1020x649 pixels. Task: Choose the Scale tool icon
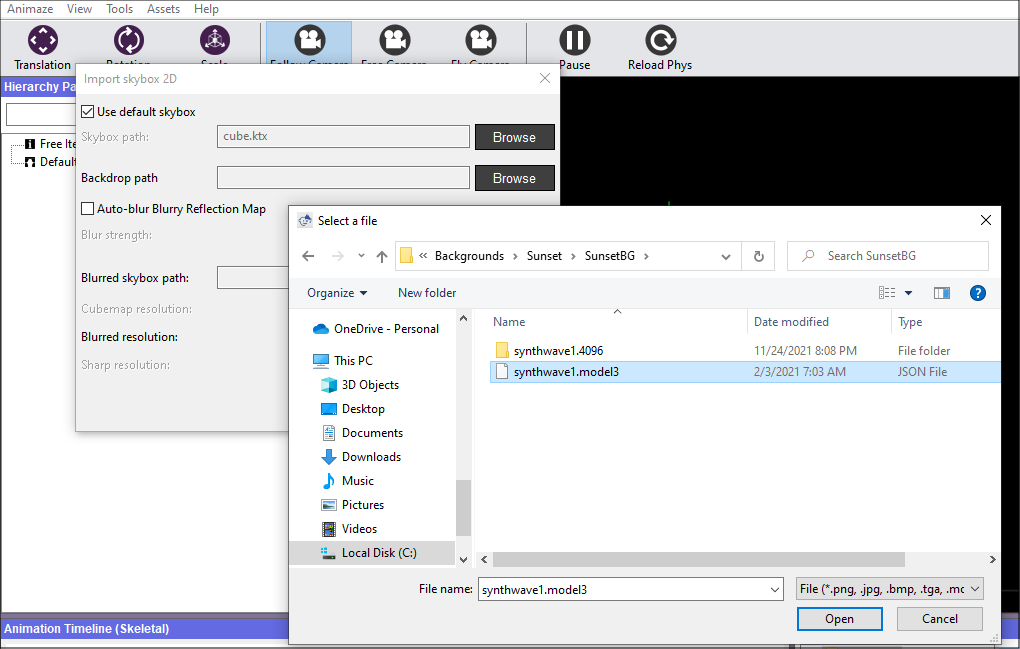click(214, 41)
